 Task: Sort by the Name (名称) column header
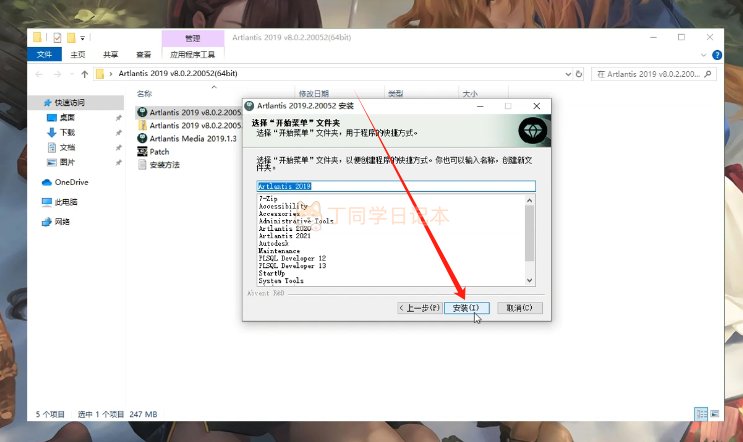click(145, 94)
